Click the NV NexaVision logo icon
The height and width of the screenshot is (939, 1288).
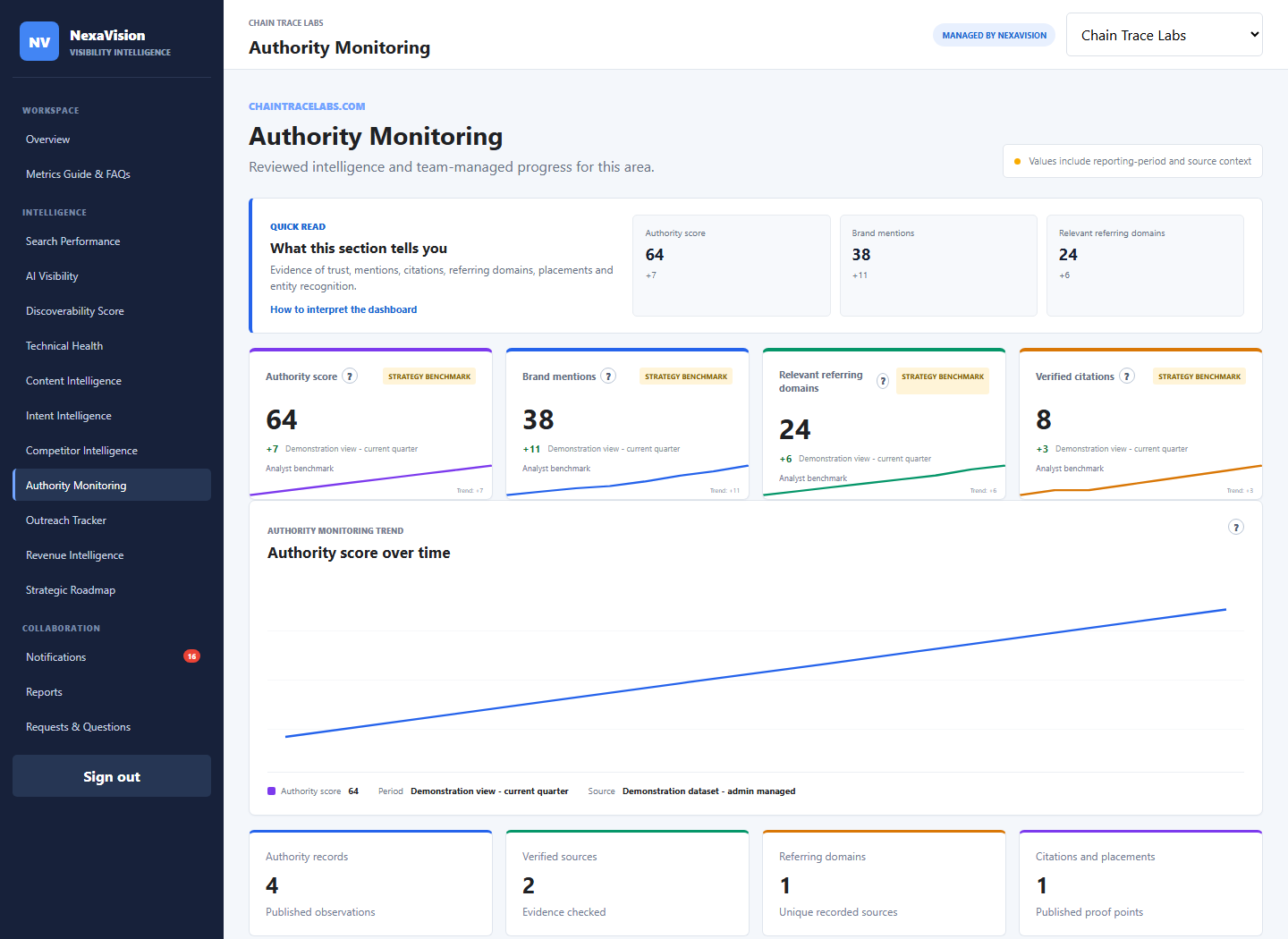pyautogui.click(x=39, y=41)
